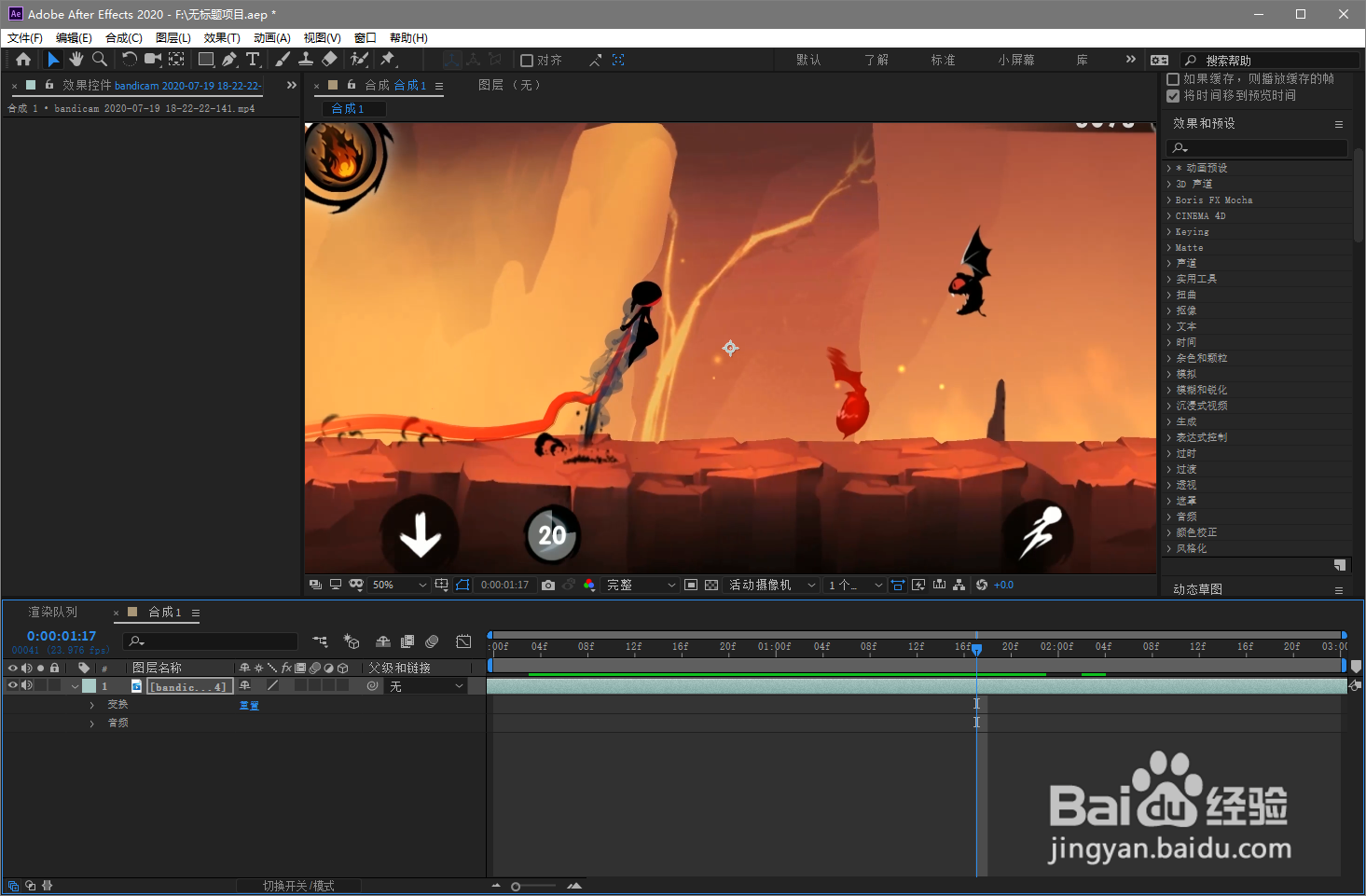This screenshot has height=896, width=1366.
Task: Select the Zoom magnifier tool
Action: click(x=99, y=59)
